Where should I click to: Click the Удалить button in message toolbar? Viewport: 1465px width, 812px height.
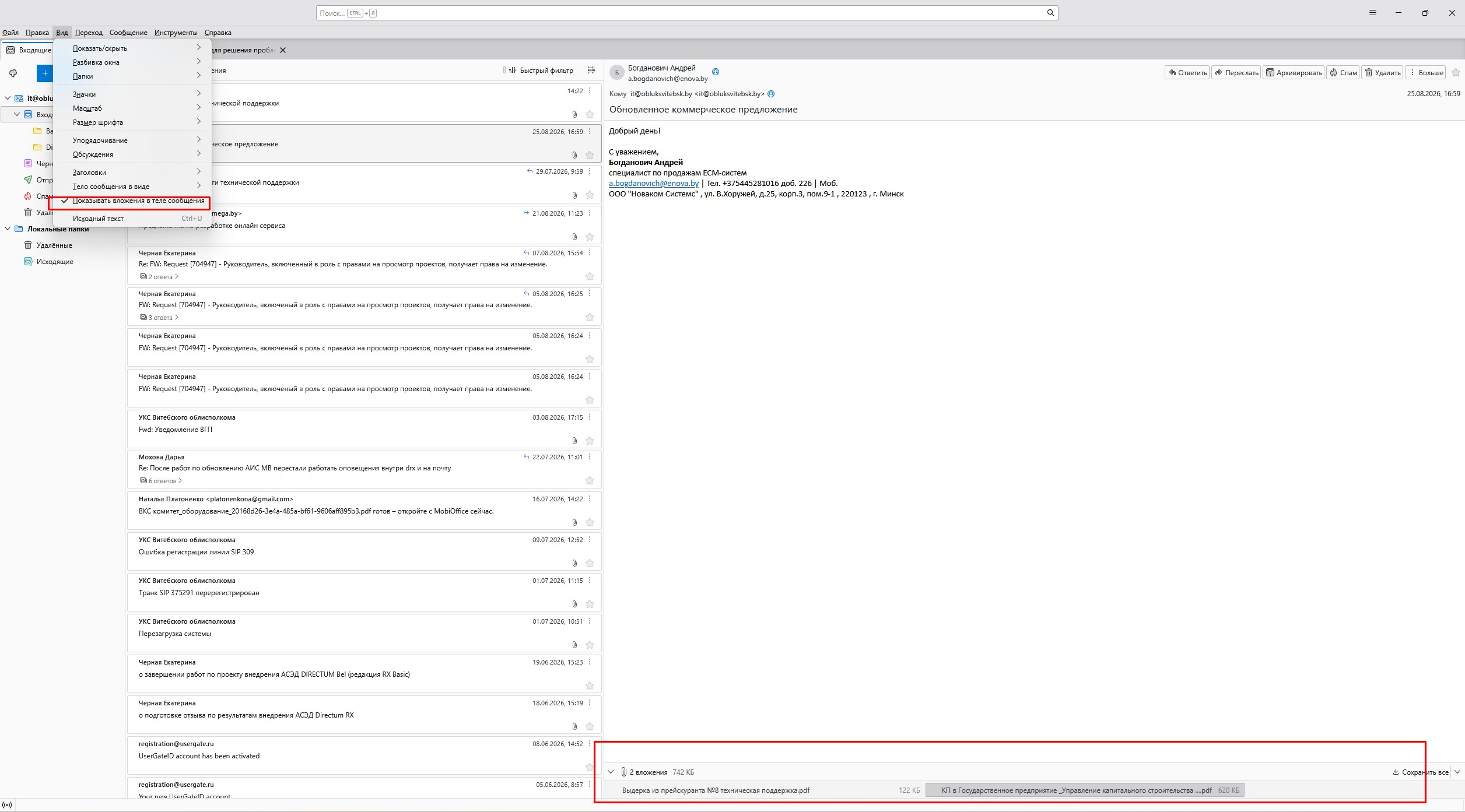[1383, 72]
